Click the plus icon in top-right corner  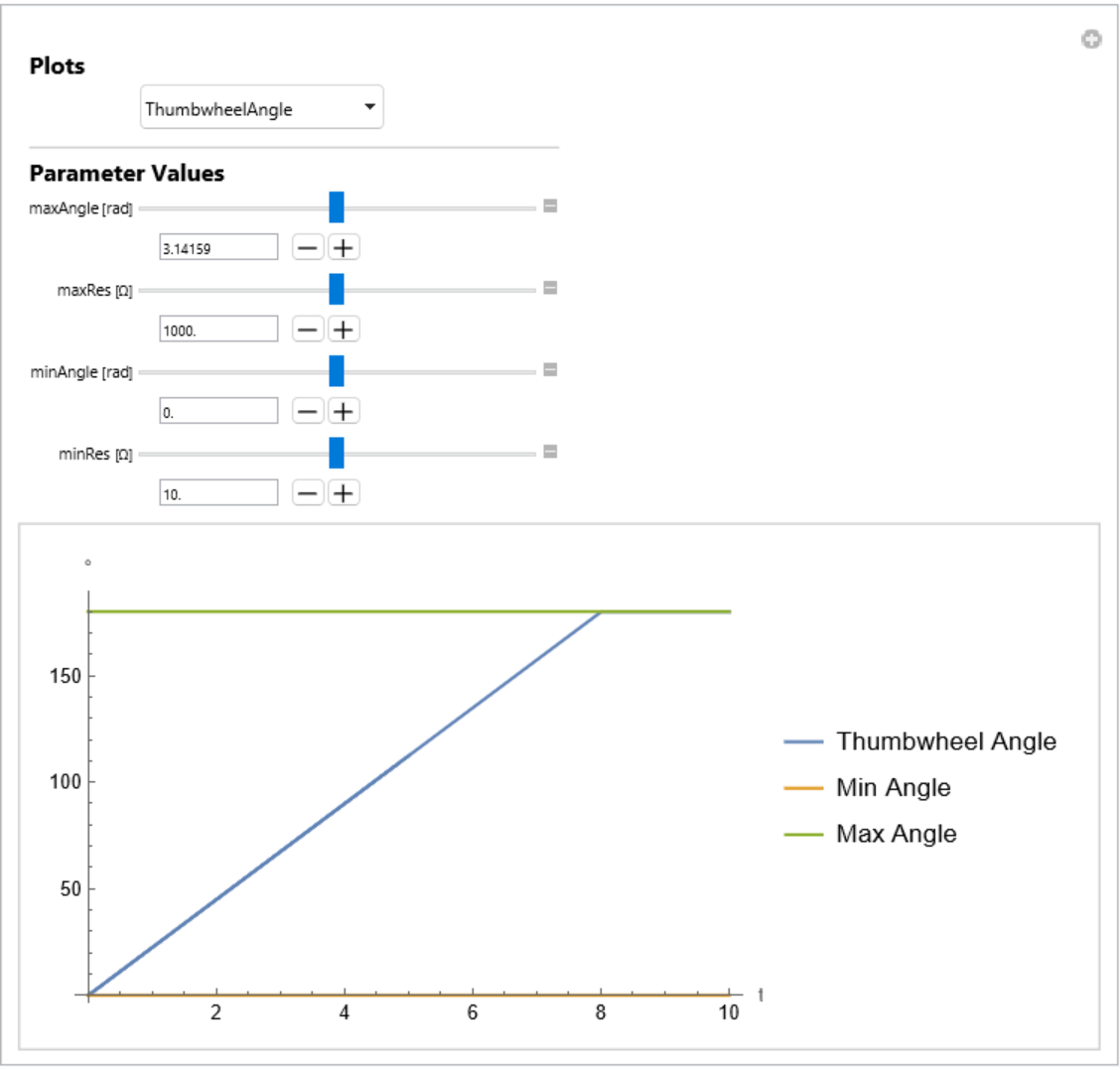point(1091,40)
